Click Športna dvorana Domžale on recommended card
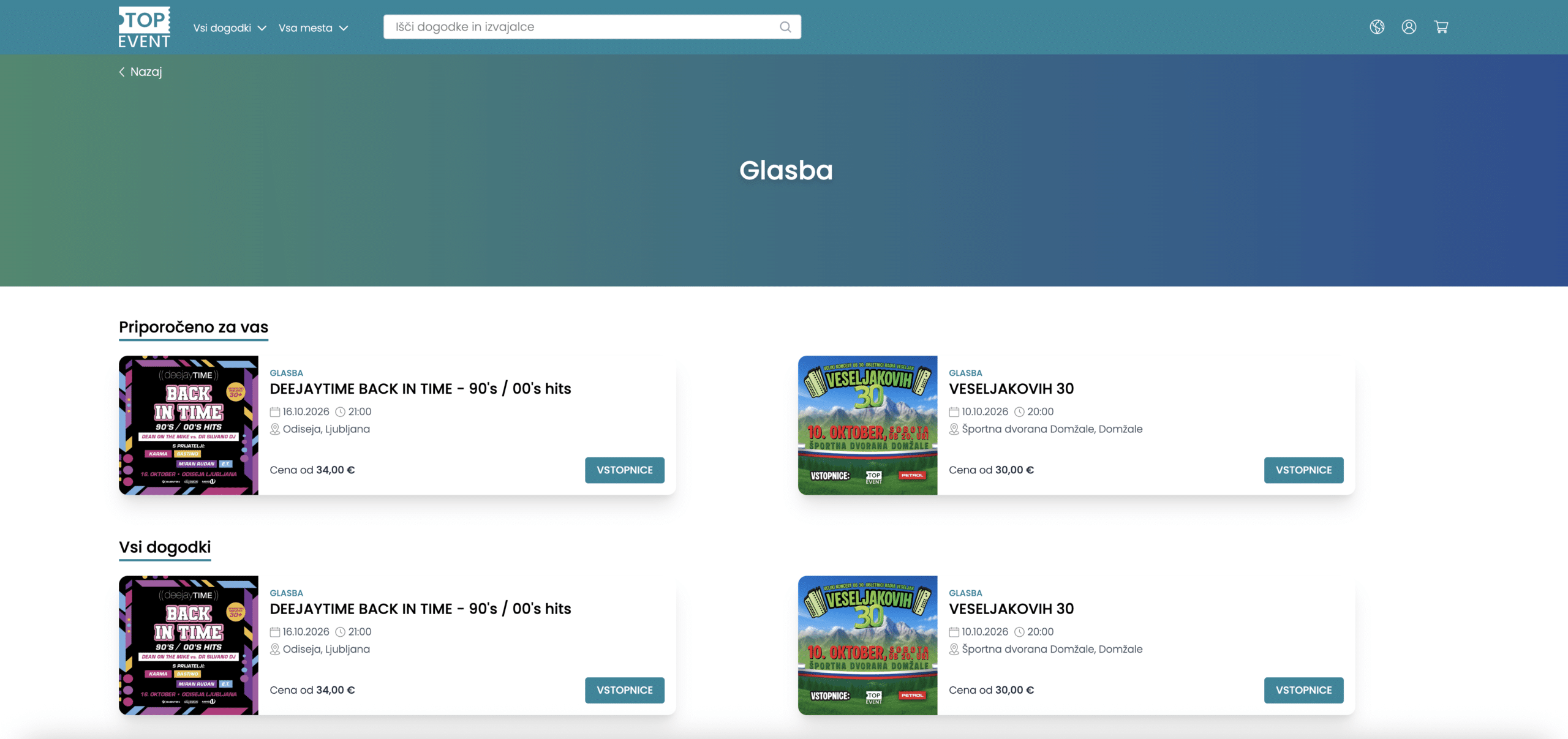 [x=1052, y=429]
